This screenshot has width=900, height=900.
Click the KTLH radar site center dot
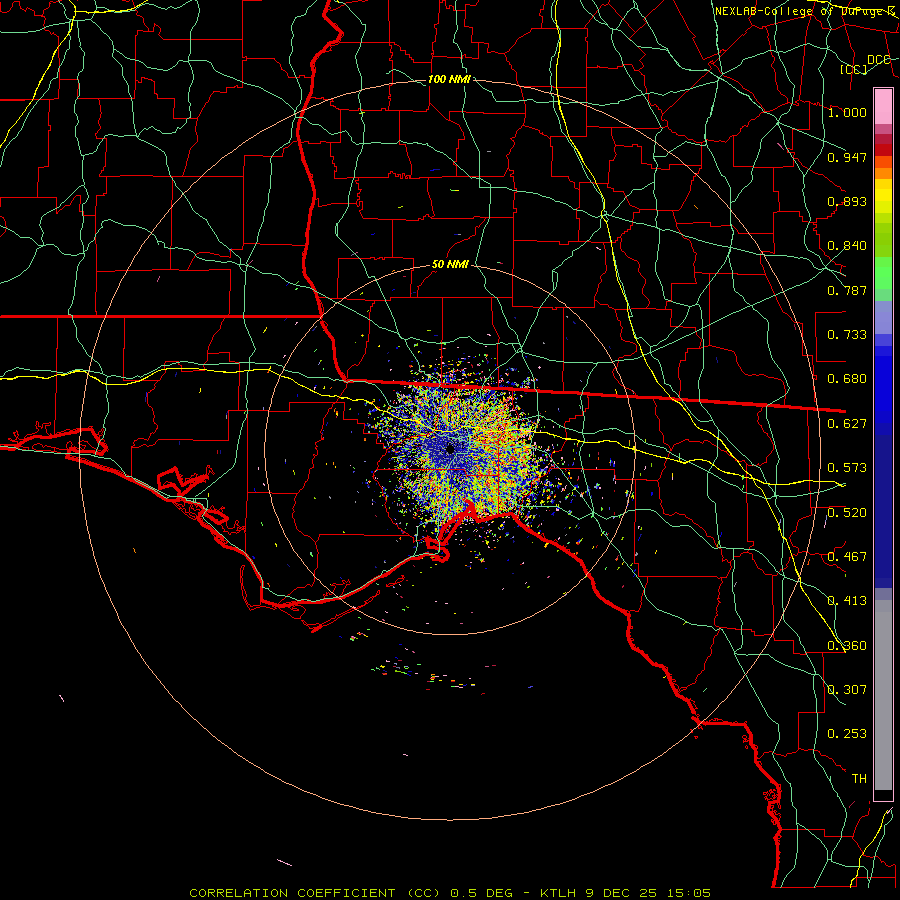click(450, 449)
